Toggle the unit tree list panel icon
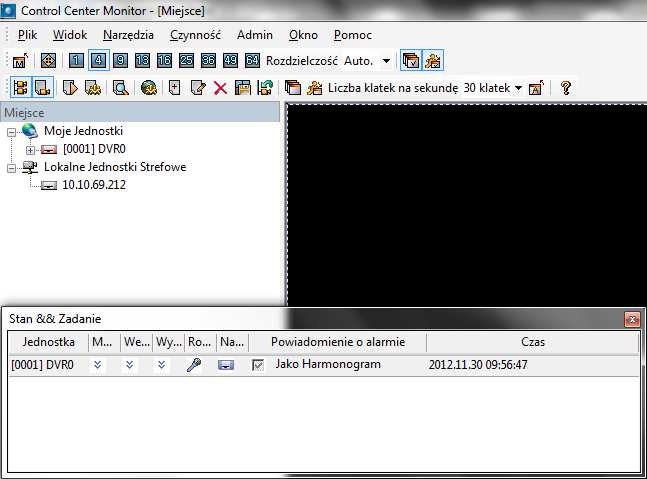 (20, 88)
